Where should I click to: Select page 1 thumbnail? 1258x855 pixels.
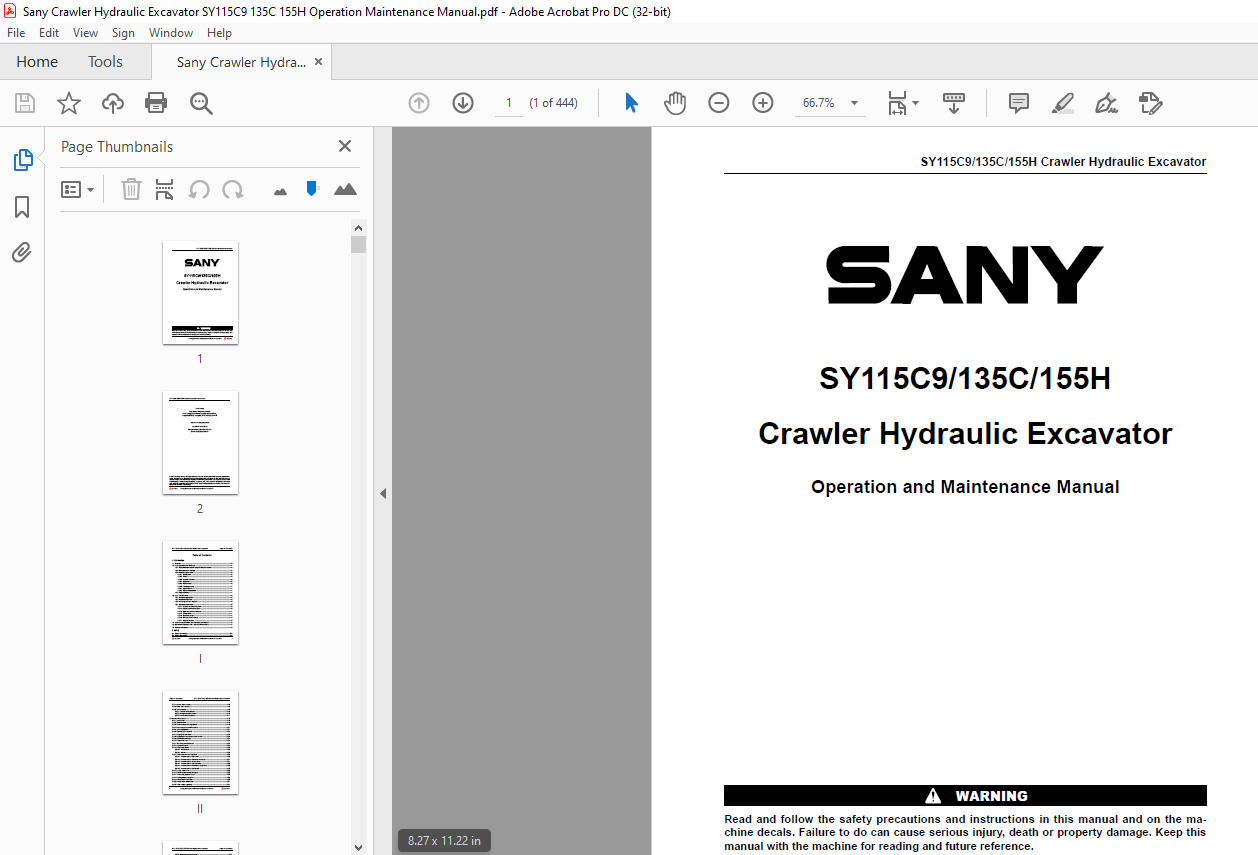click(x=200, y=293)
